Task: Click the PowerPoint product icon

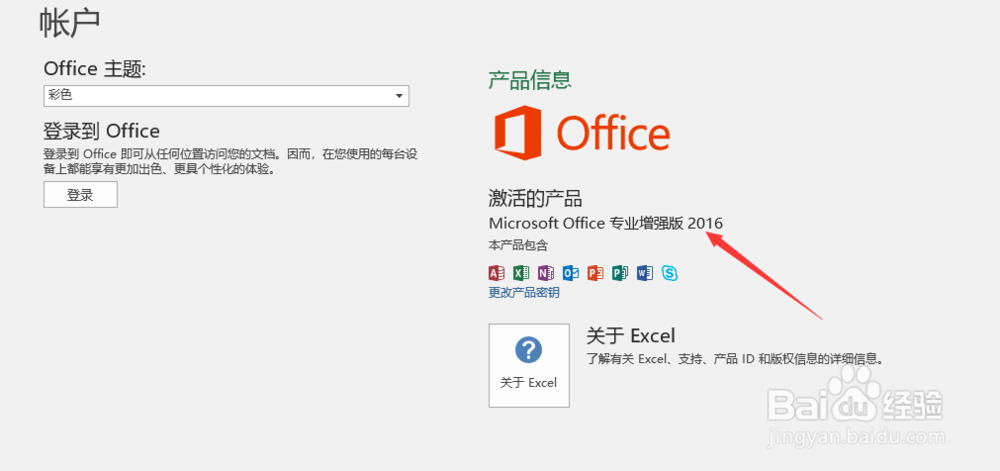Action: coord(595,272)
